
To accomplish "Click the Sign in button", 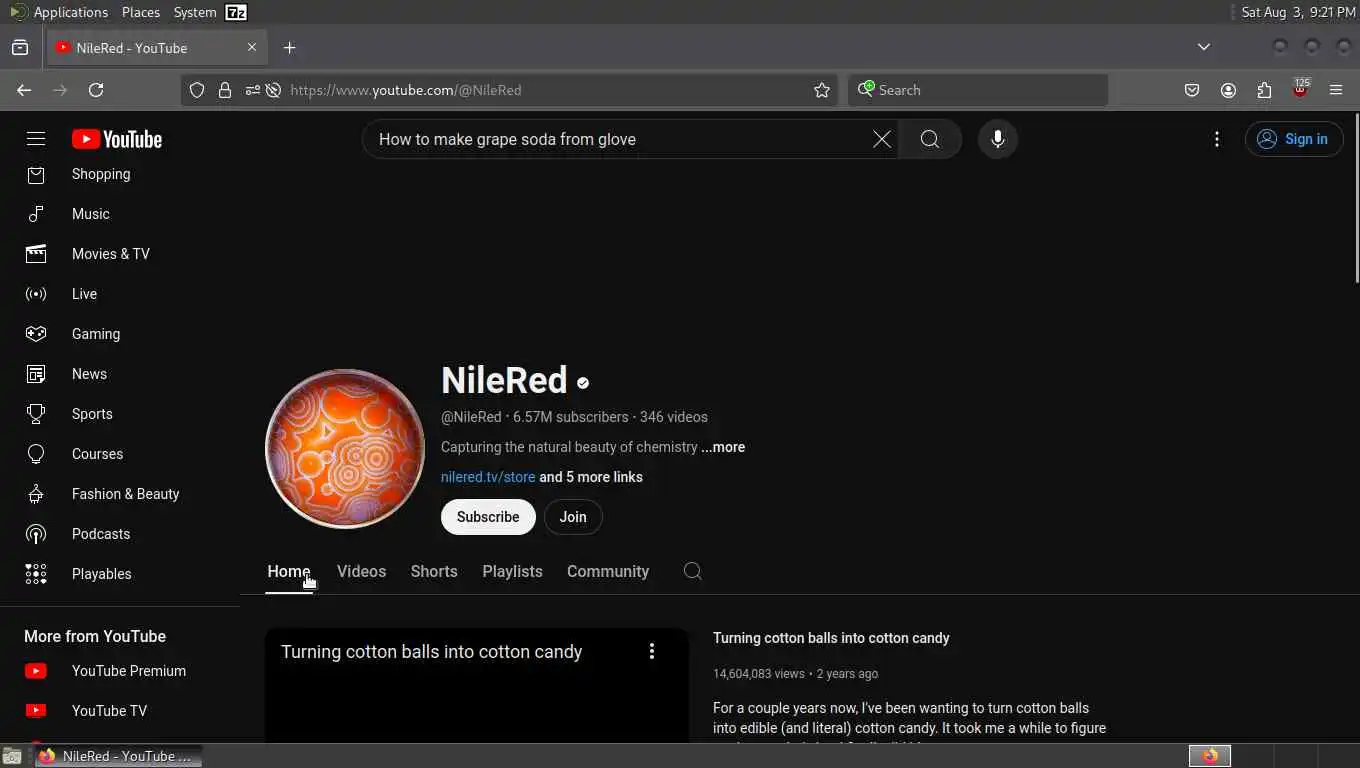I will pos(1294,139).
